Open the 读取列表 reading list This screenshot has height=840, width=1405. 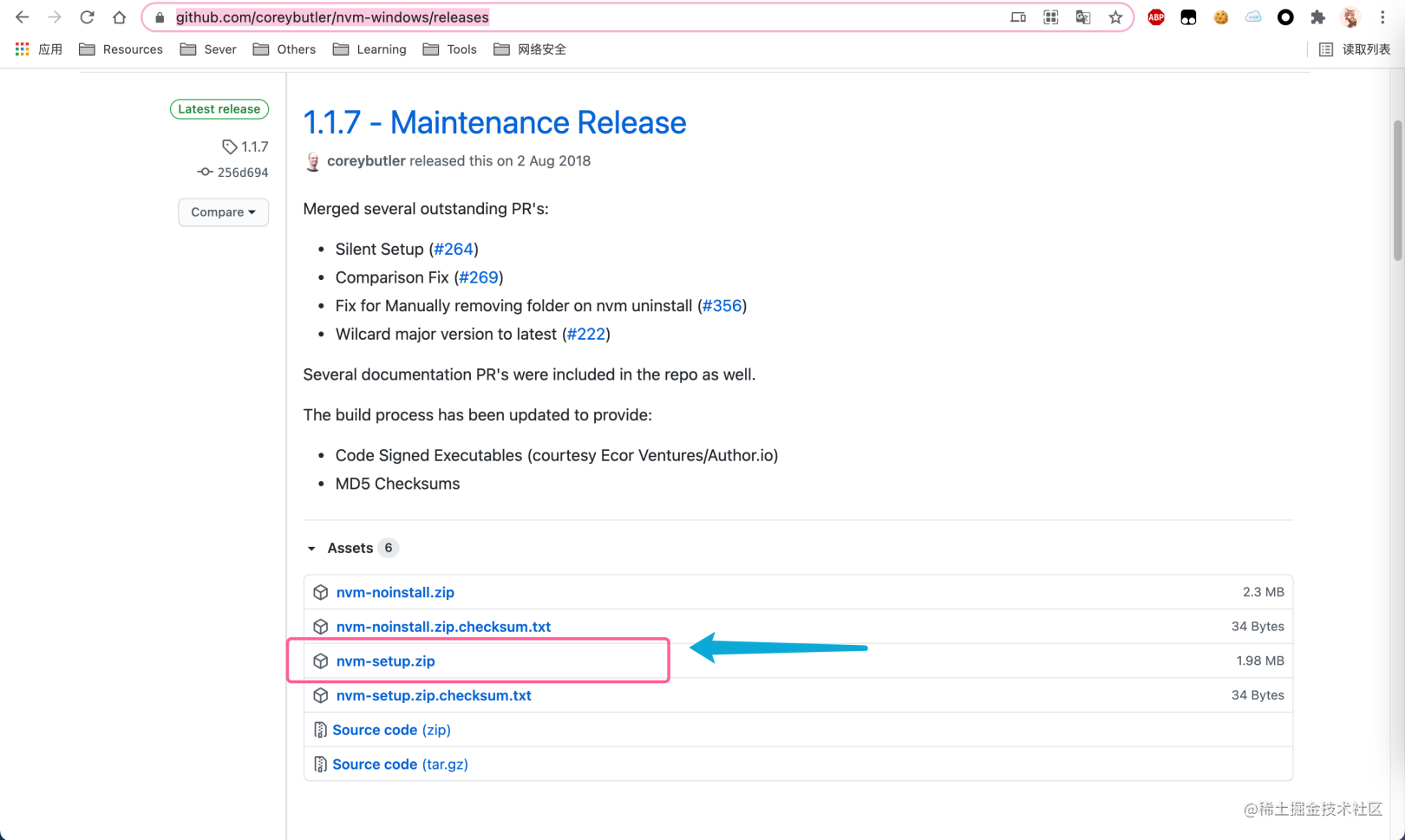pos(1355,49)
